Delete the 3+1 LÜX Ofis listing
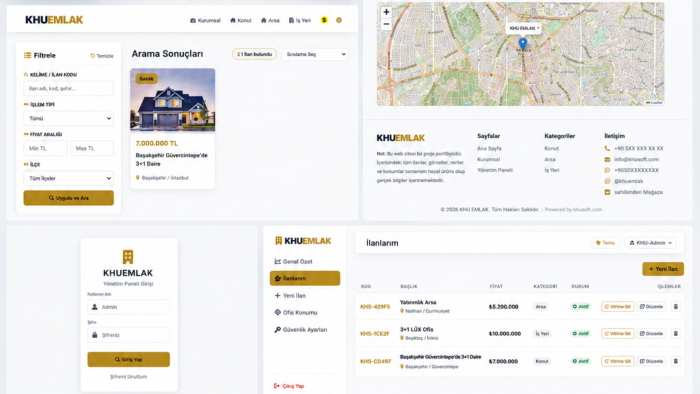Screen dimensions: 700x394 coord(675,333)
